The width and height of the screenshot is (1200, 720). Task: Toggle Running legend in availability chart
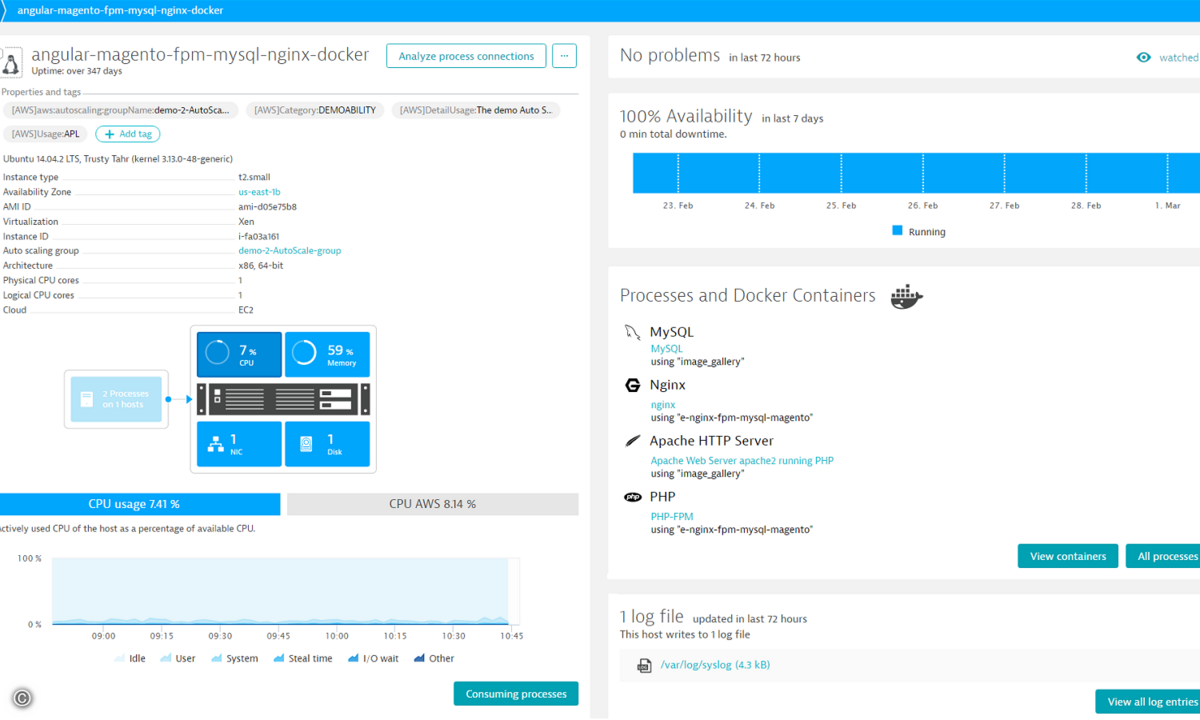click(918, 231)
